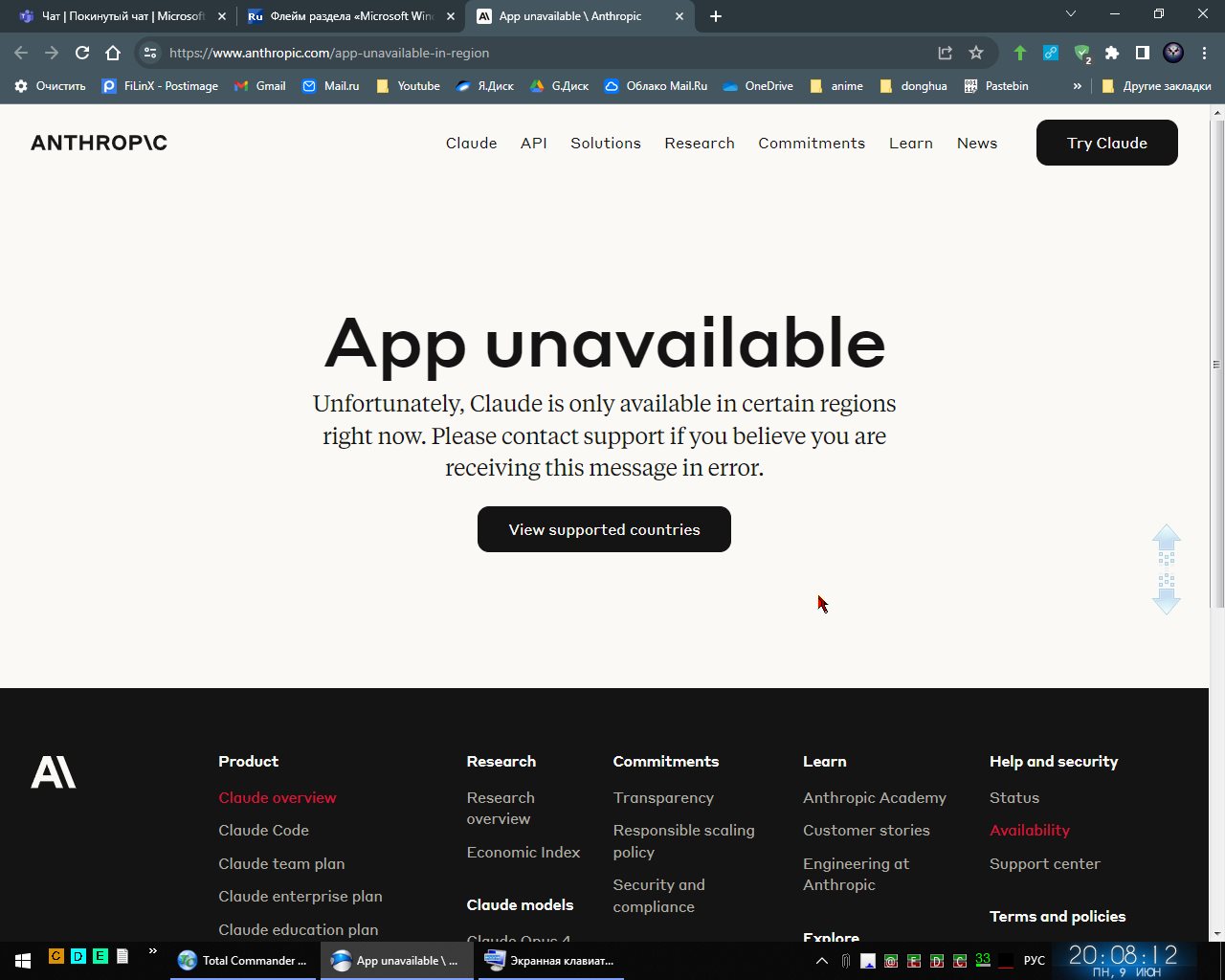Open the three-dot Chrome menu
Screen dimensions: 1225x980
click(x=1204, y=53)
